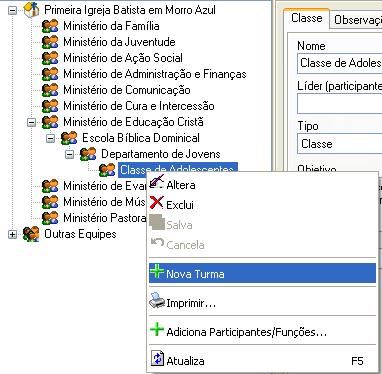Click green plus icon for Adiciona Participantes
This screenshot has height=374, width=382.
[157, 329]
